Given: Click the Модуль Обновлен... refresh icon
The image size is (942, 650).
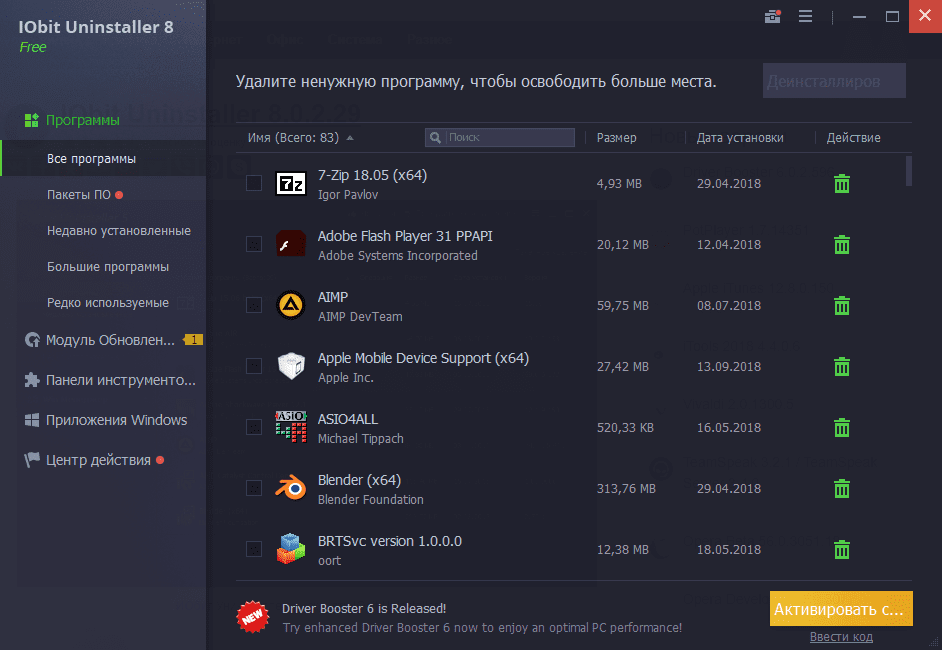Looking at the screenshot, I should 32,340.
